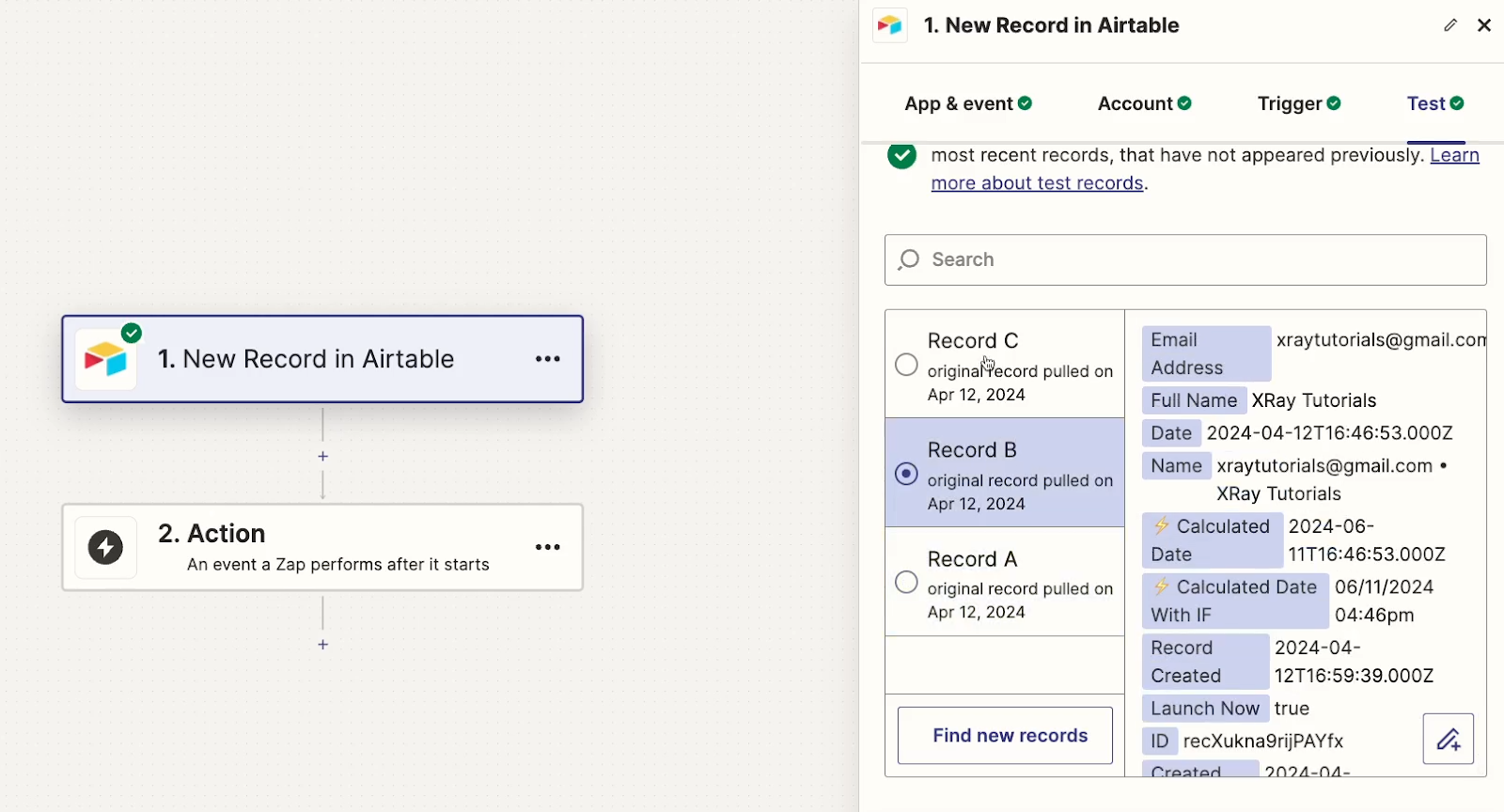Close the step editor panel
The width and height of the screenshot is (1504, 812).
point(1484,25)
